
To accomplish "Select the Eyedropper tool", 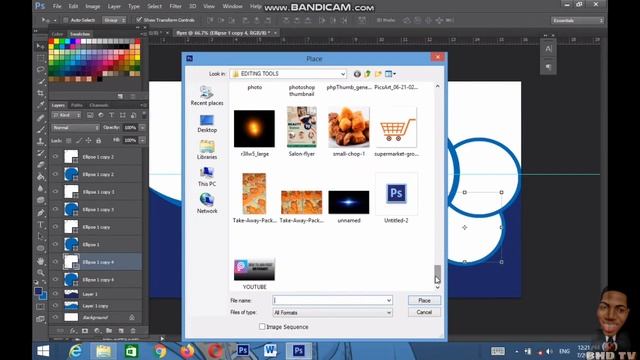I will pos(40,105).
